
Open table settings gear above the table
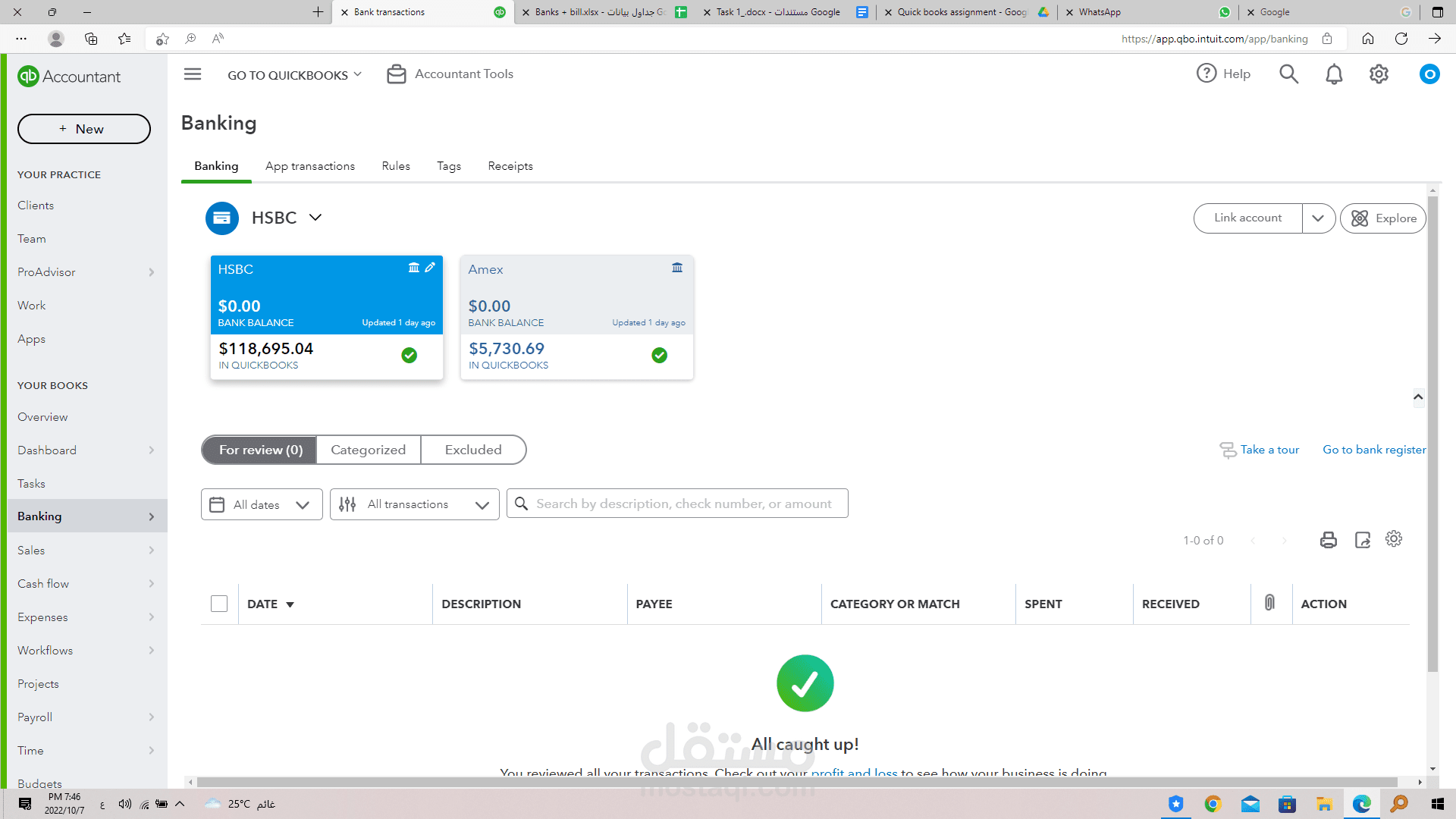pyautogui.click(x=1394, y=539)
